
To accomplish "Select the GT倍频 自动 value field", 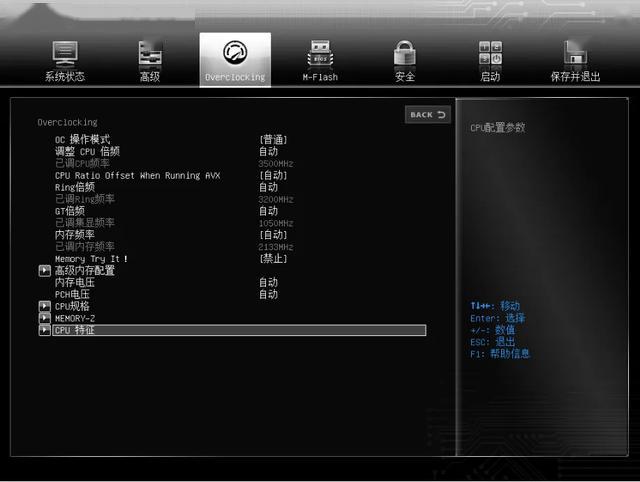I will (269, 211).
